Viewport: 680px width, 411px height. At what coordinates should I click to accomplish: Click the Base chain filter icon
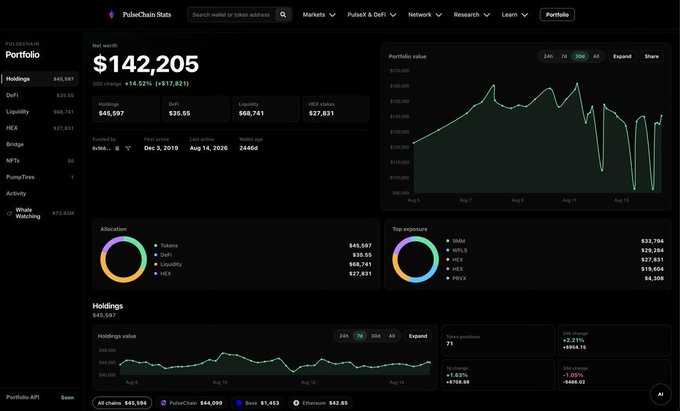(x=239, y=403)
